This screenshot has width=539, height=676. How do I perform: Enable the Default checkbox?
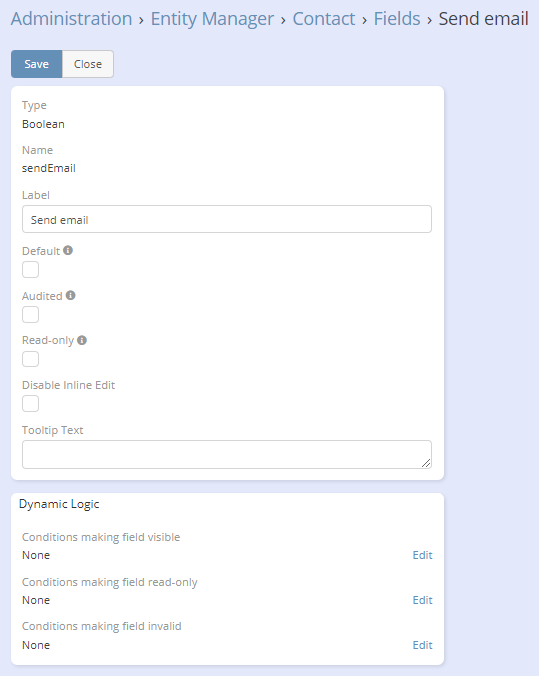pos(31,269)
